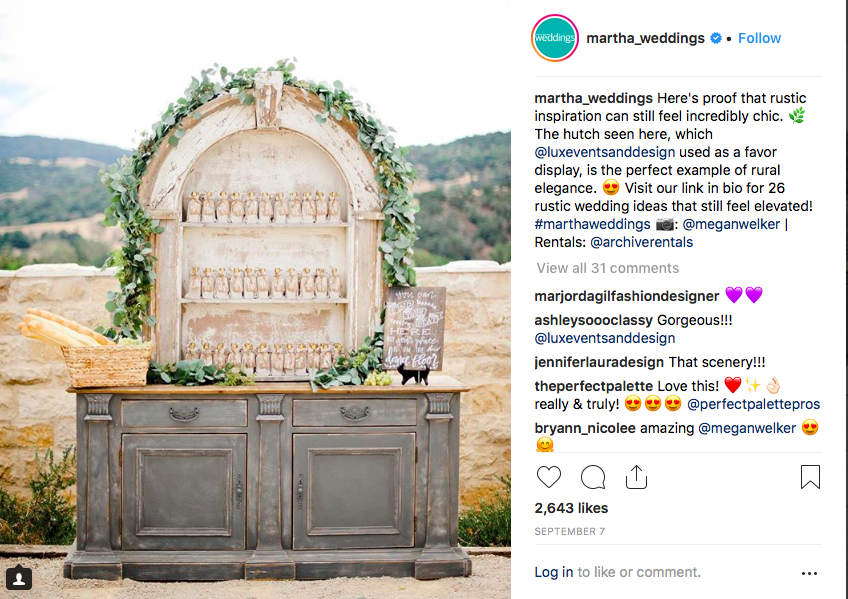Open comments with the speech bubble icon
The width and height of the screenshot is (848, 599).
593,477
